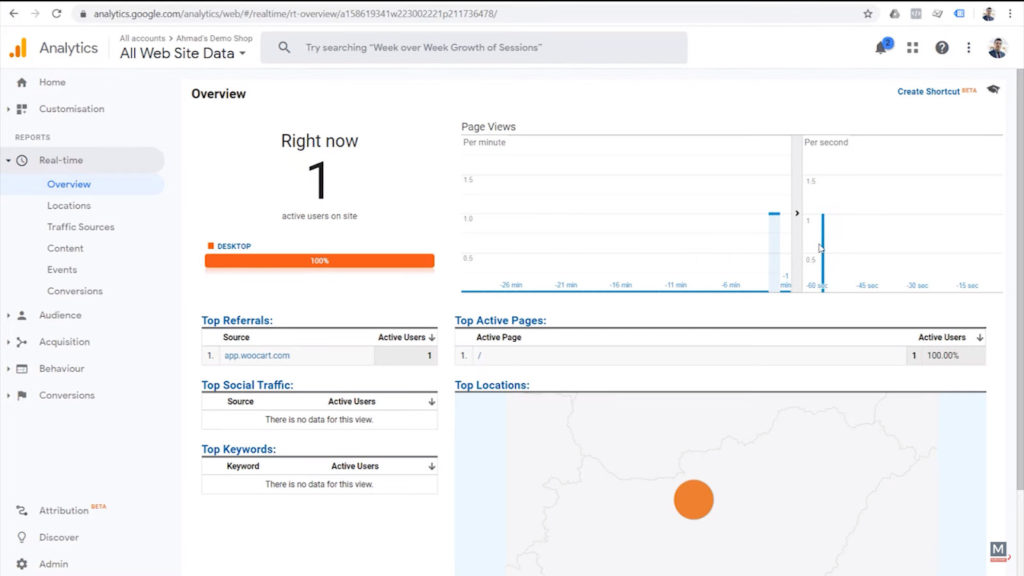Open the app.woocart.com referral link
The image size is (1024, 576).
(x=256, y=355)
